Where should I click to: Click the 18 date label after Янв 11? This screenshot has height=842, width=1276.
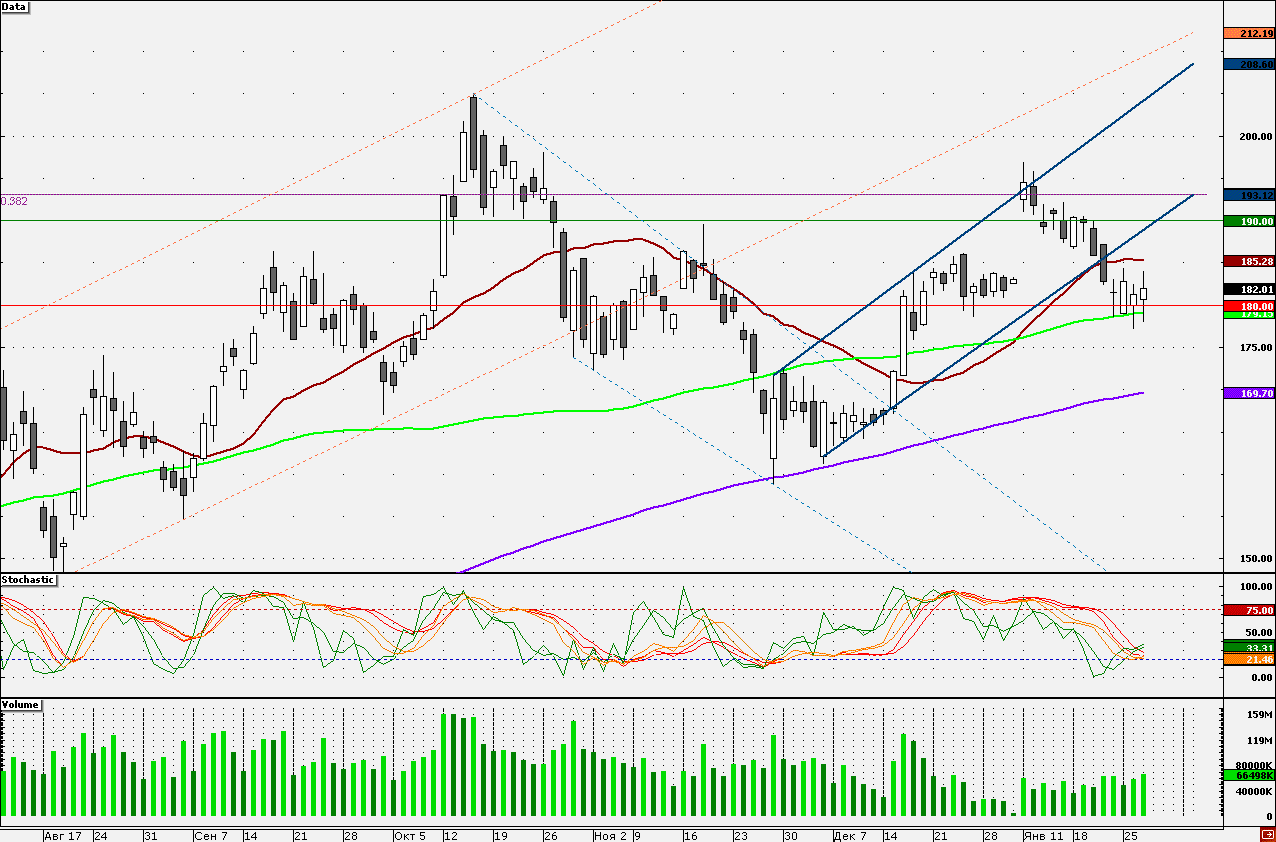[1080, 835]
